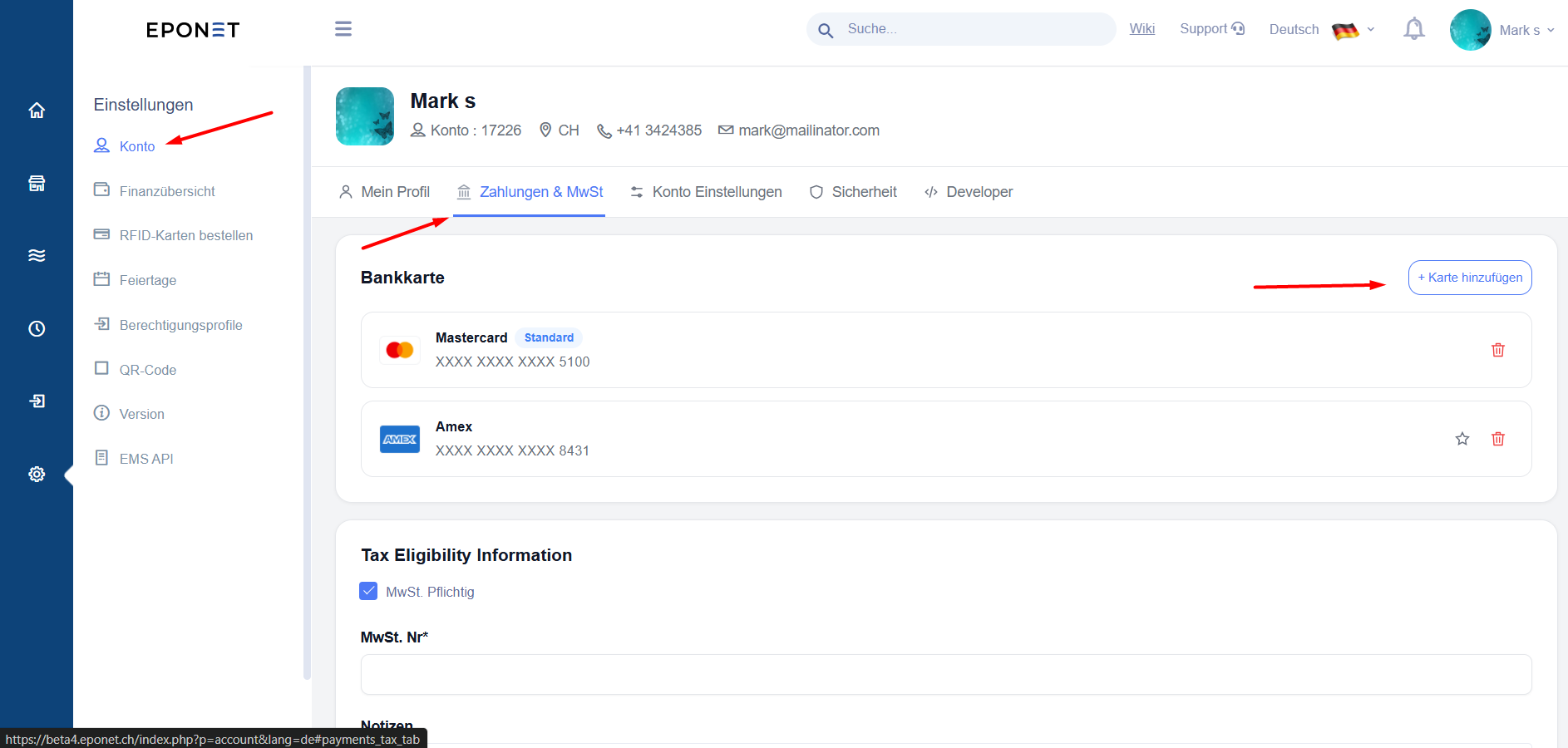The width and height of the screenshot is (1568, 748).
Task: Click the clock history sidebar icon
Action: tap(37, 328)
